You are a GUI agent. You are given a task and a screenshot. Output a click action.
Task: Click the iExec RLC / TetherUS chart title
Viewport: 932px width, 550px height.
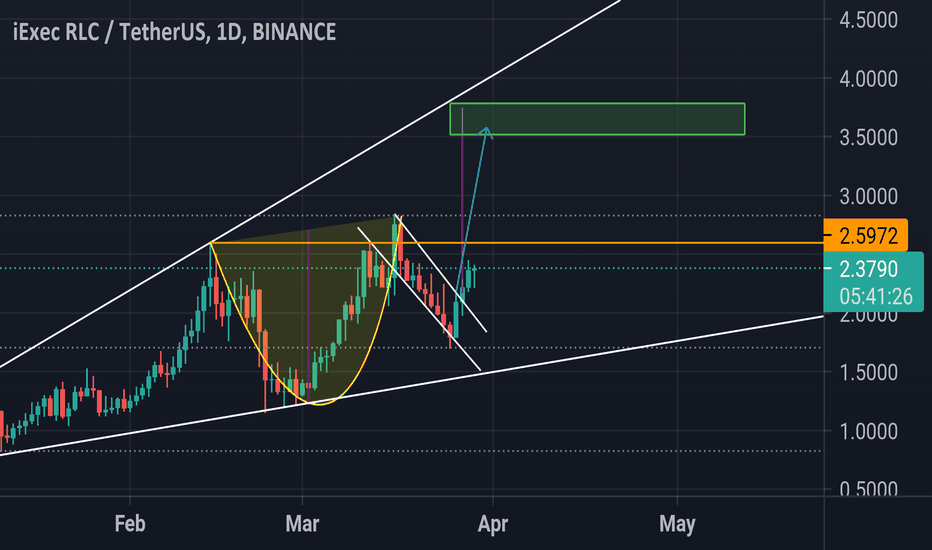[174, 32]
